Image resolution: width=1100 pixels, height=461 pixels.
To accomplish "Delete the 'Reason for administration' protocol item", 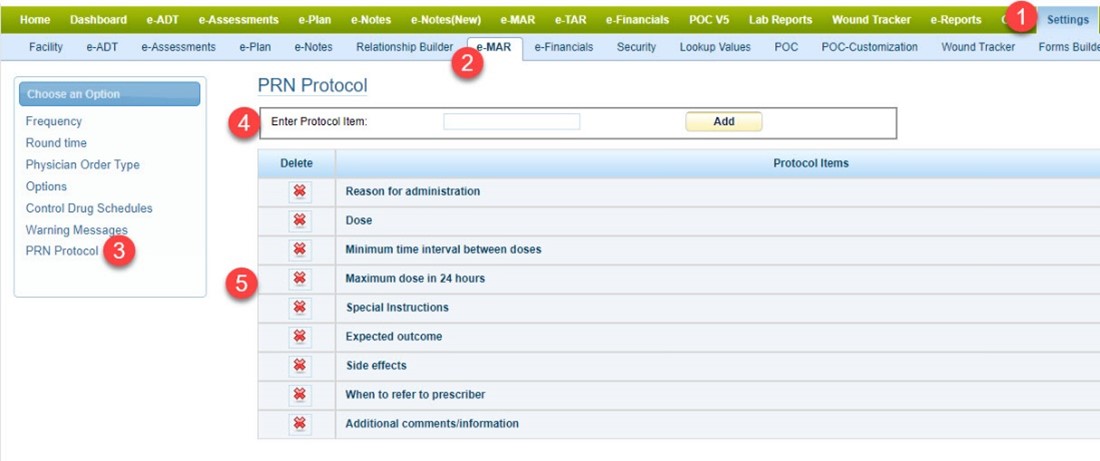I will click(299, 191).
